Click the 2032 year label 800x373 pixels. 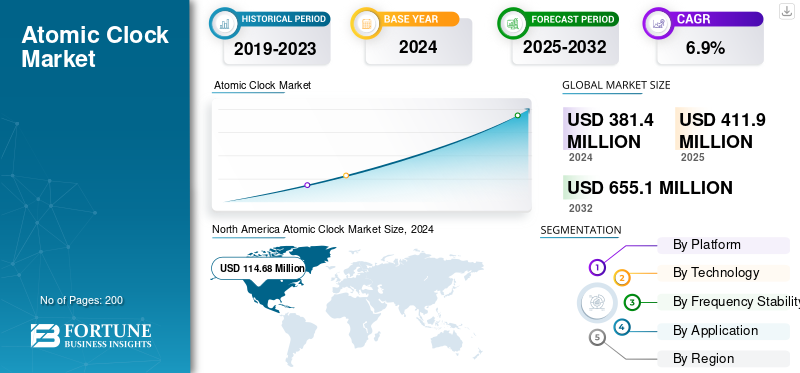(581, 208)
